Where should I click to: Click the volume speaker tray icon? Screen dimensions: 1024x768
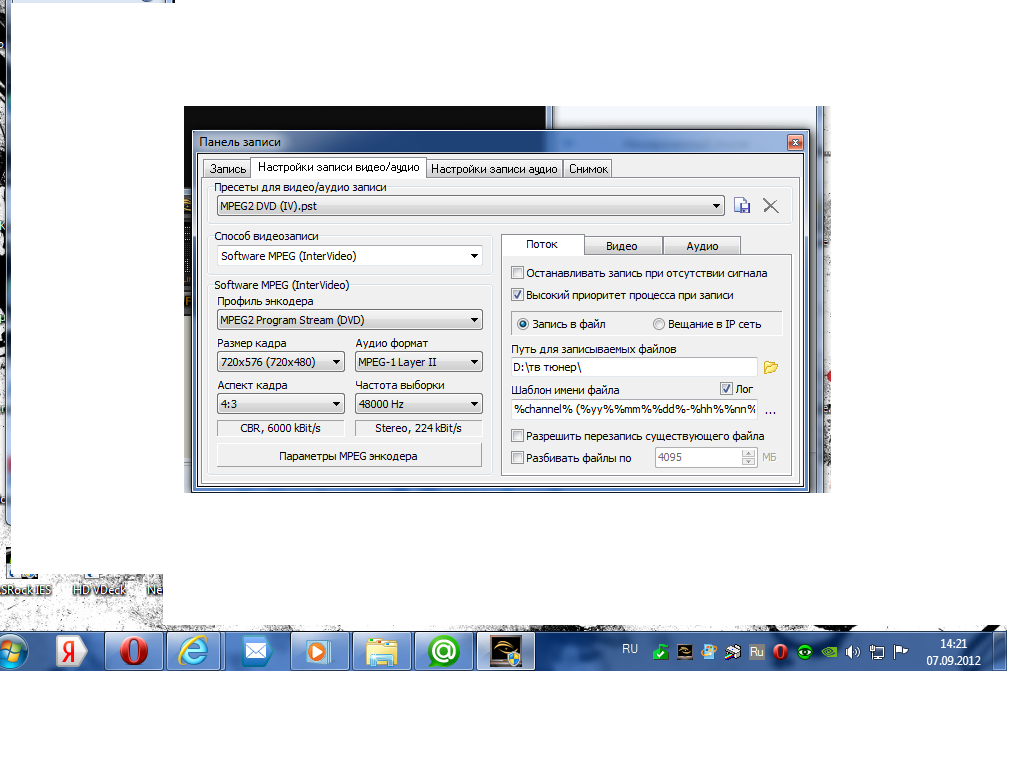click(853, 652)
